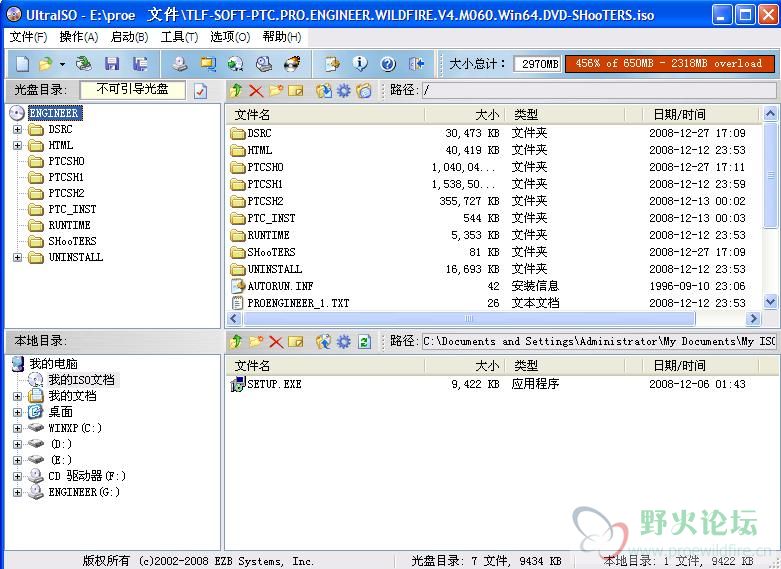Click the disc list horizontal scrollbar thumb
Viewport: 781px width, 569px height.
coord(468,319)
